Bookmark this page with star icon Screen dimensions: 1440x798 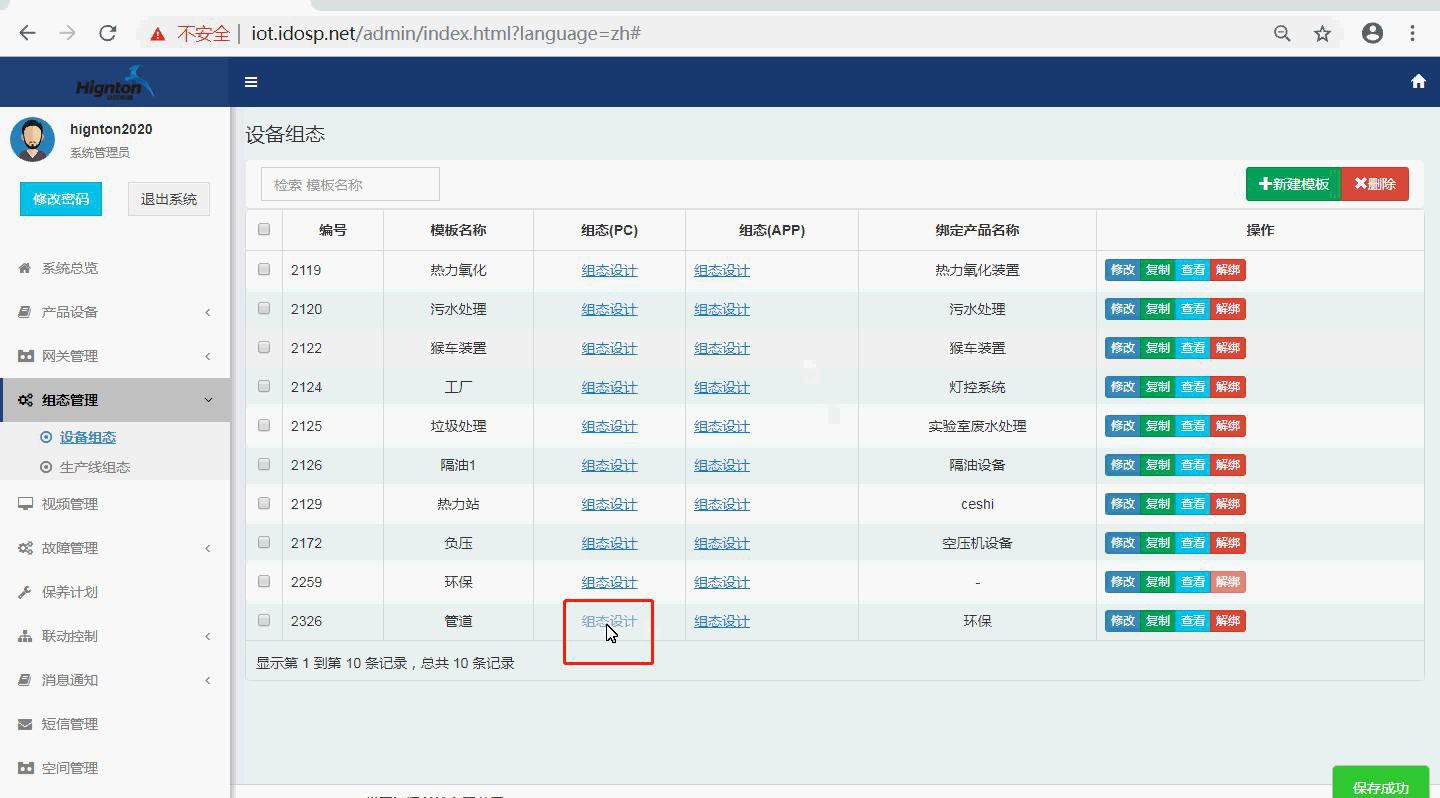click(x=1322, y=34)
